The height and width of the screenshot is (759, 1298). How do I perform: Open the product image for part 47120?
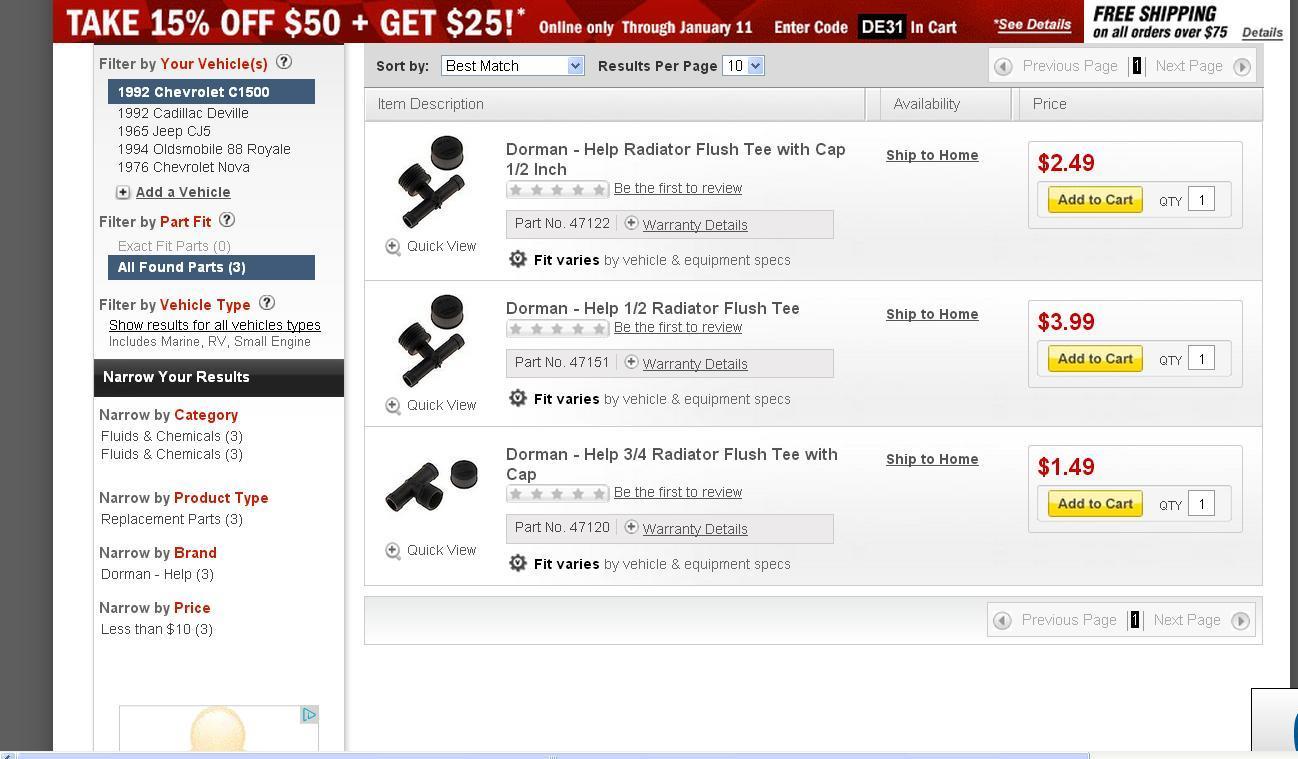[432, 486]
